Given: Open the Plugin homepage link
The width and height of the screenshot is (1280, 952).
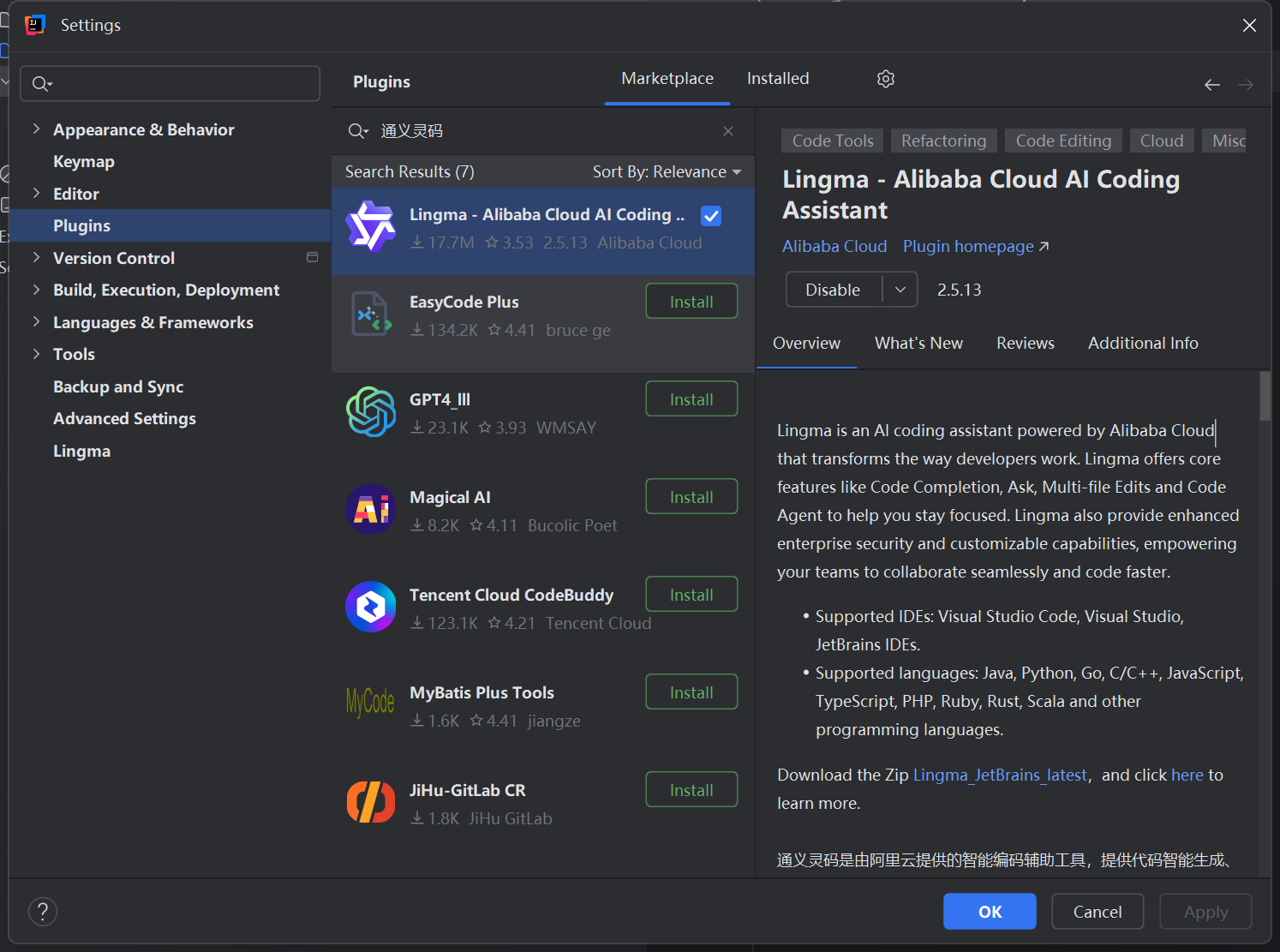Looking at the screenshot, I should tap(967, 246).
